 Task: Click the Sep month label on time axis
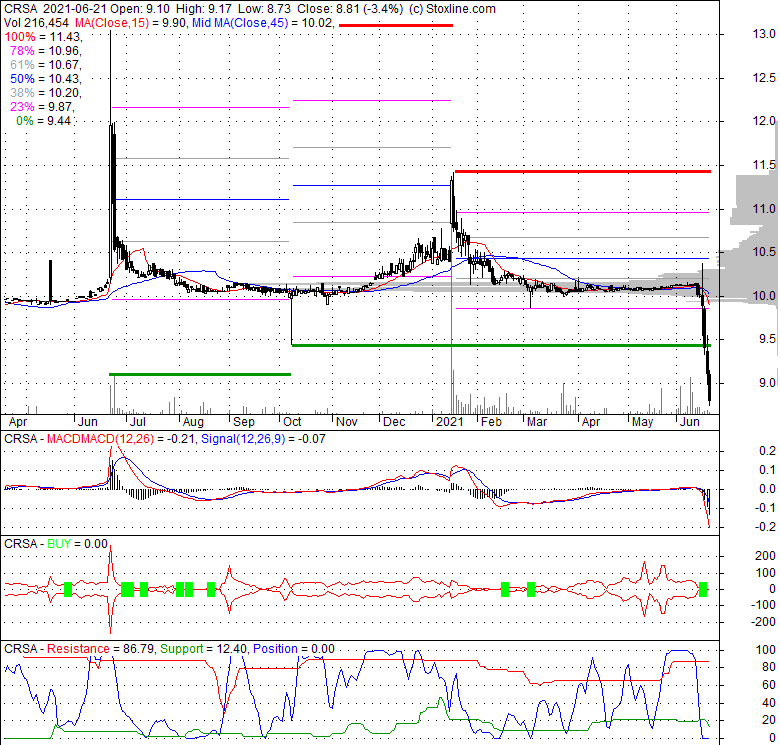(x=244, y=422)
